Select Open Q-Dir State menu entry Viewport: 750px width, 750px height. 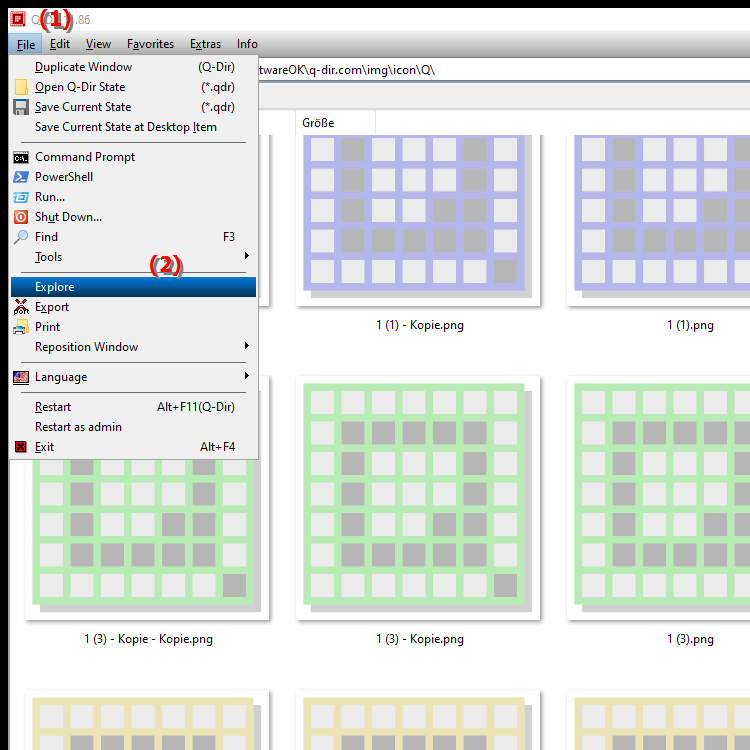[133, 87]
